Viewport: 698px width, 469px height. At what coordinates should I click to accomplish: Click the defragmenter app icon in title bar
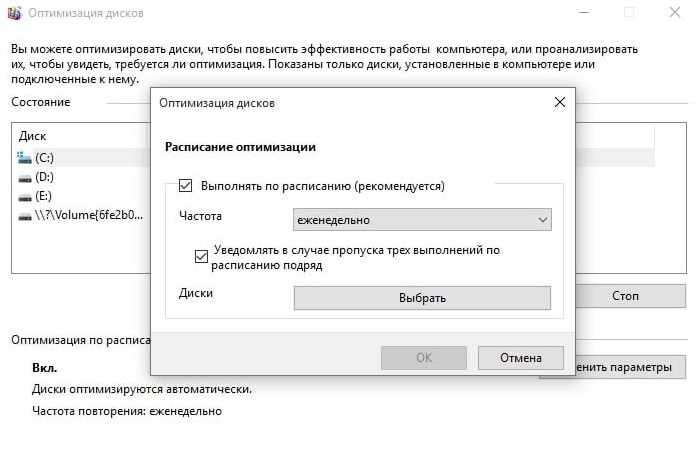coord(14,13)
